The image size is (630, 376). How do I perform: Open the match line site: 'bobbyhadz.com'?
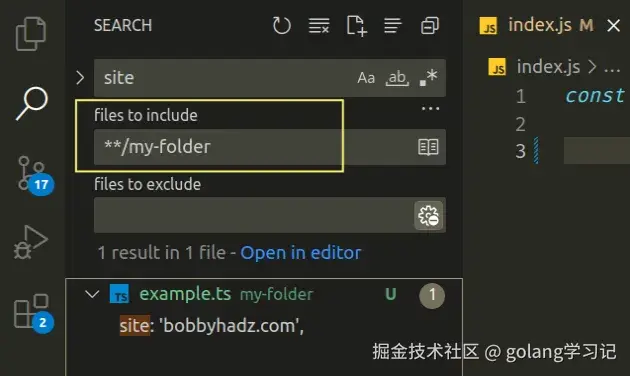tap(212, 325)
